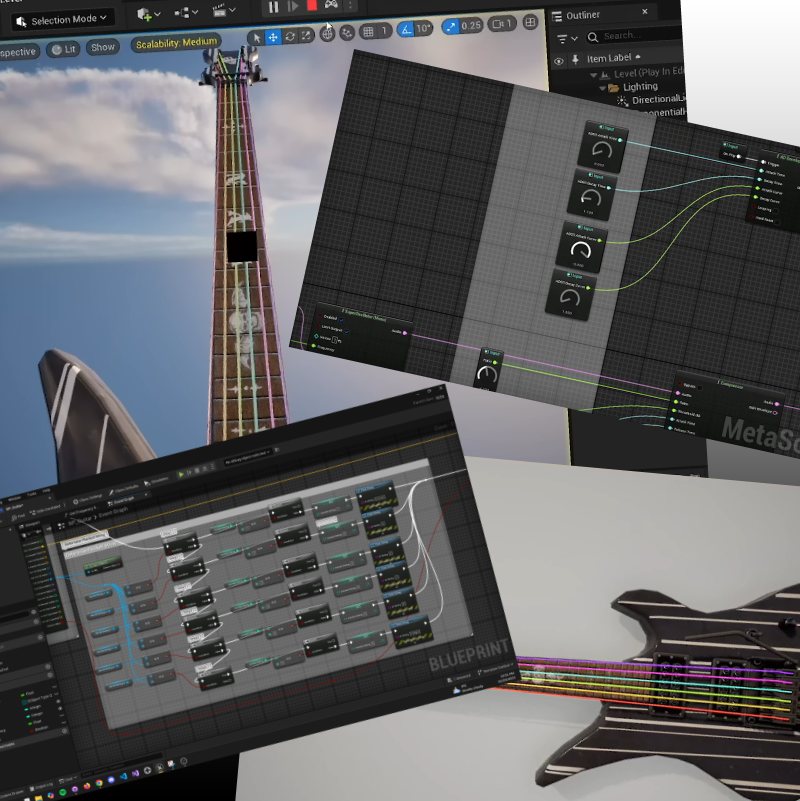800x801 pixels.
Task: Collapse the Lighting folder in Outliner
Action: point(602,88)
